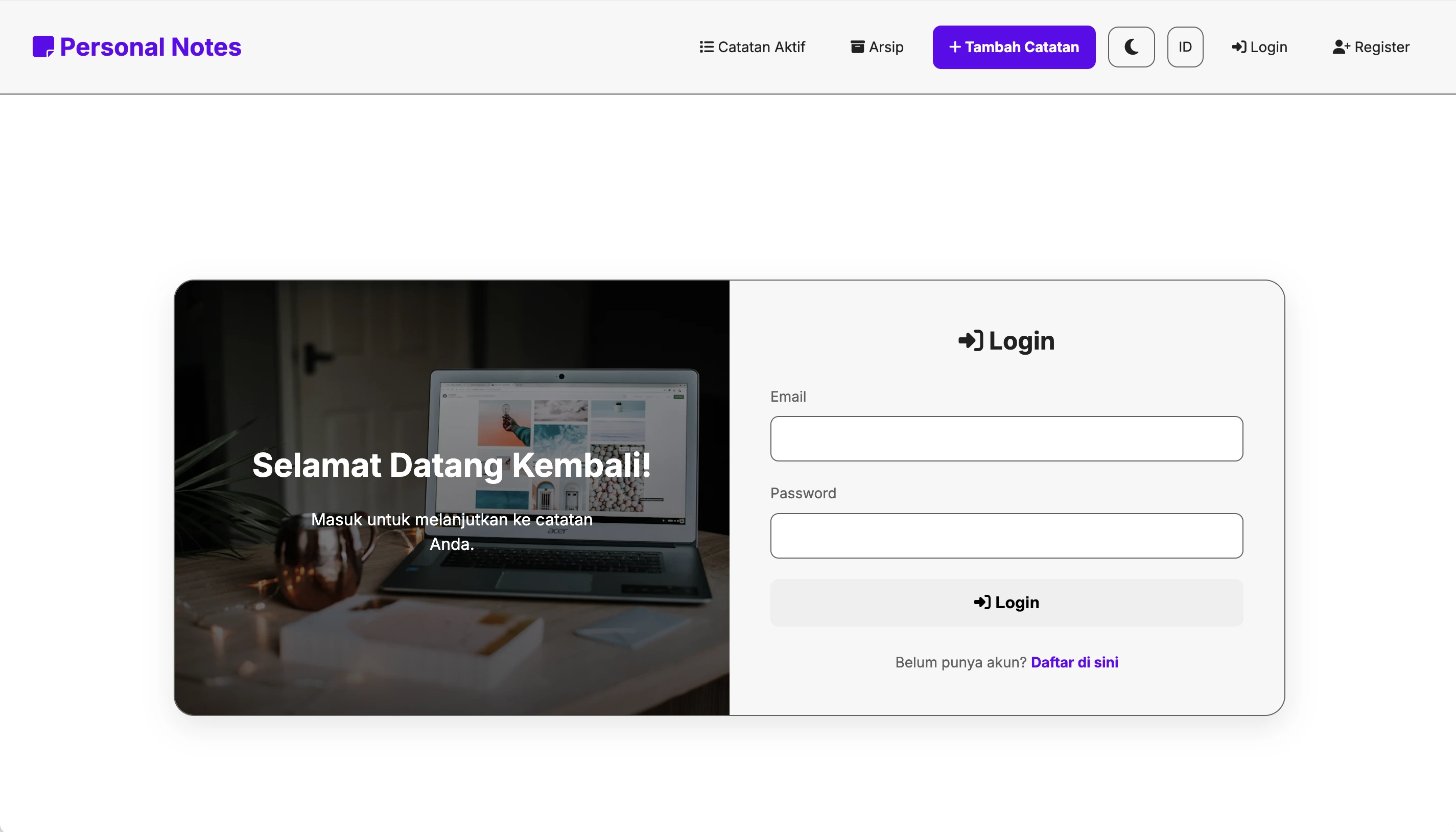
Task: Click the Selamat Datang Kembali! heading
Action: pos(452,465)
